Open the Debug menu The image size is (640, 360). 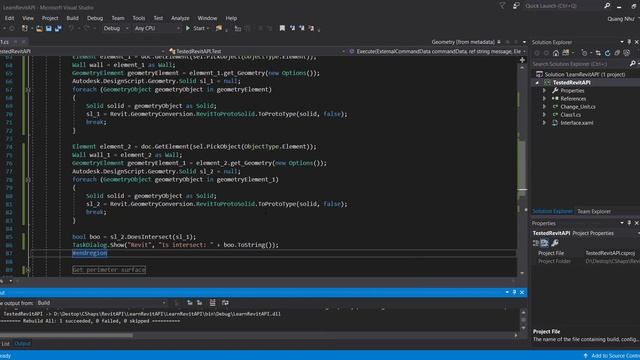coord(95,18)
